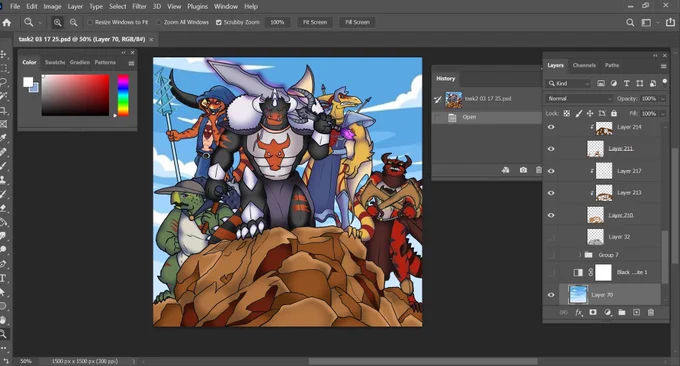Add a layer style with fx icon
This screenshot has height=366, width=680.
click(x=579, y=312)
